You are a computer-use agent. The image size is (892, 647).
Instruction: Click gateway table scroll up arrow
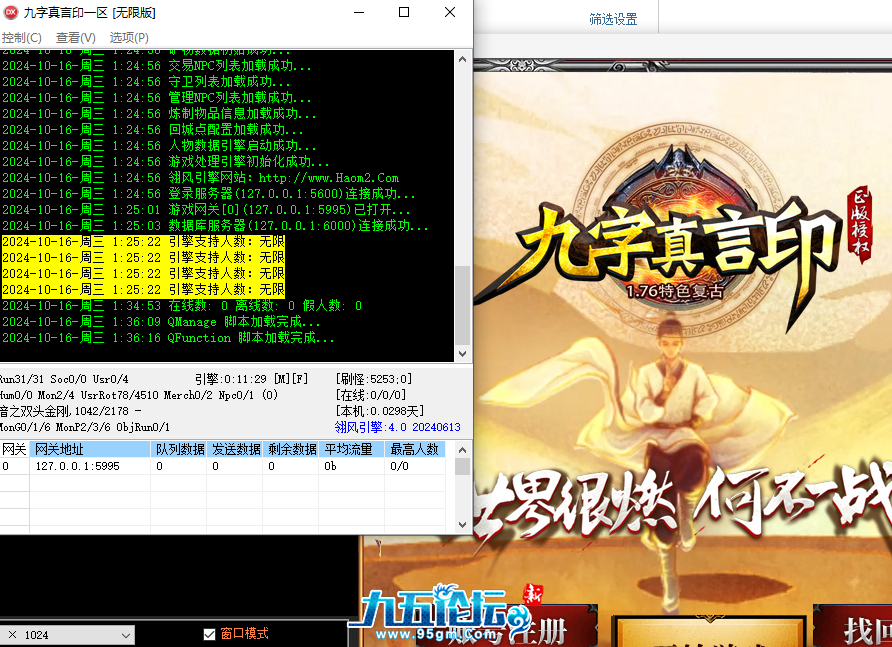462,450
